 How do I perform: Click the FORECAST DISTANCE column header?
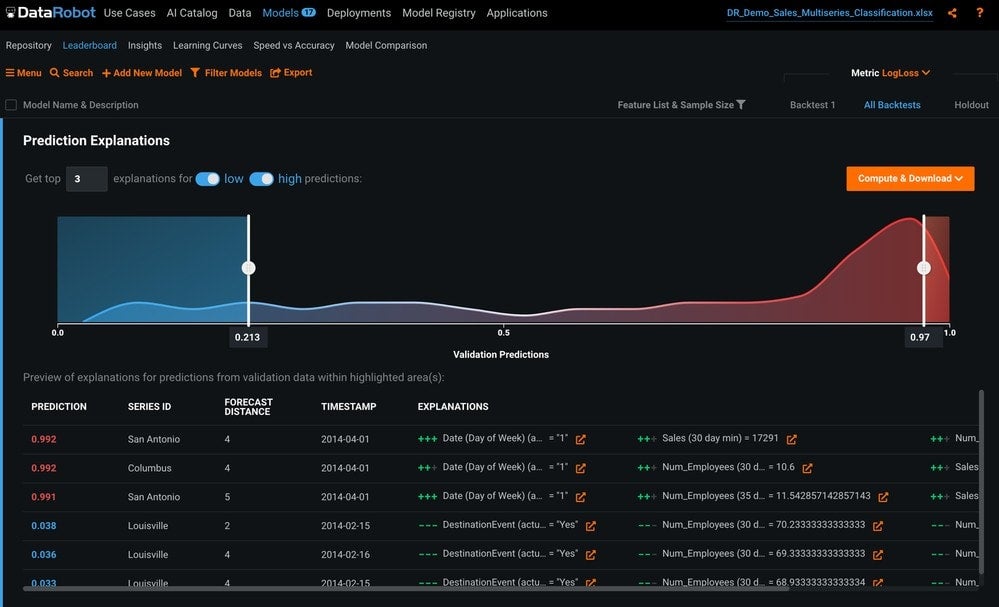pyautogui.click(x=248, y=407)
